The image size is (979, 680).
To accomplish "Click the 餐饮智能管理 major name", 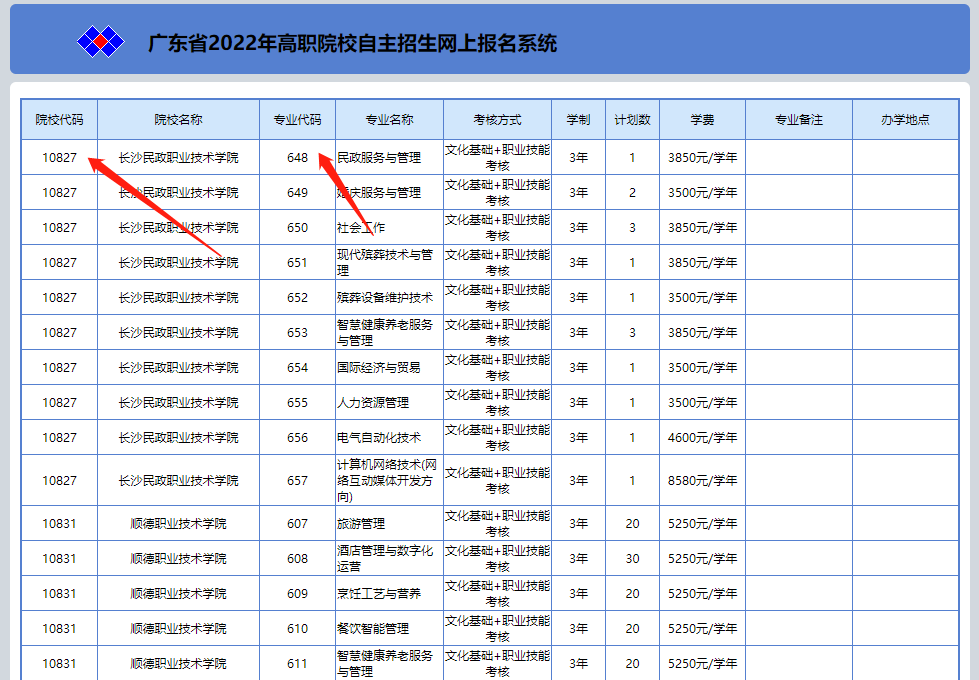I will (x=373, y=628).
